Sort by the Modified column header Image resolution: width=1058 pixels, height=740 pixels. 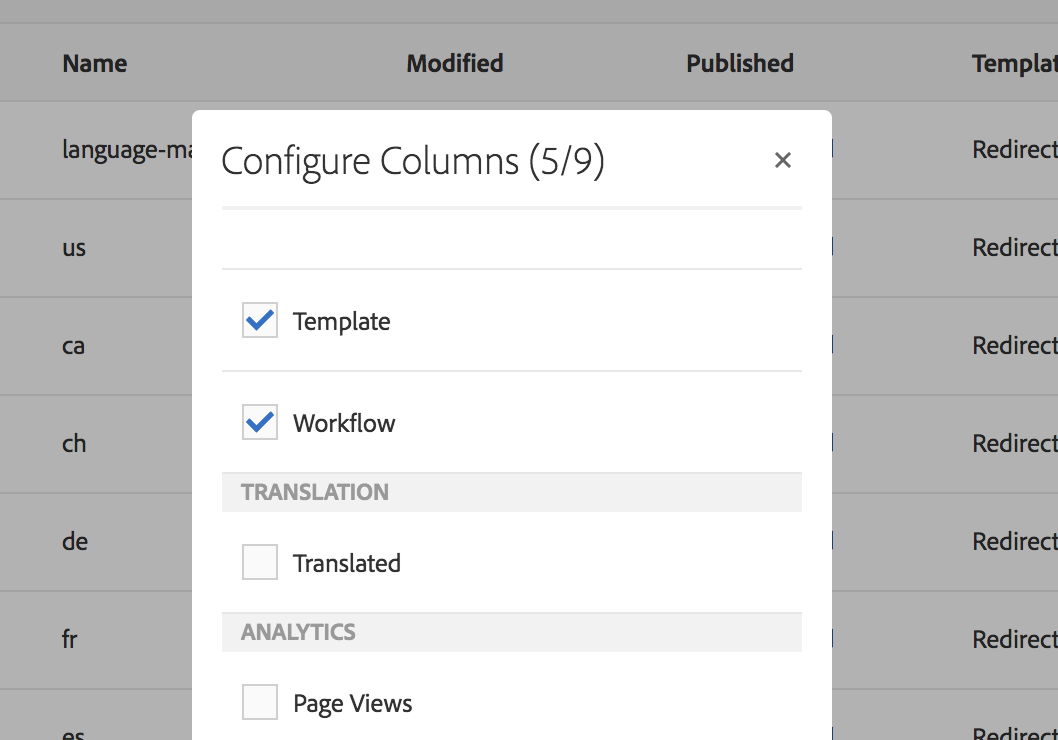(x=454, y=64)
